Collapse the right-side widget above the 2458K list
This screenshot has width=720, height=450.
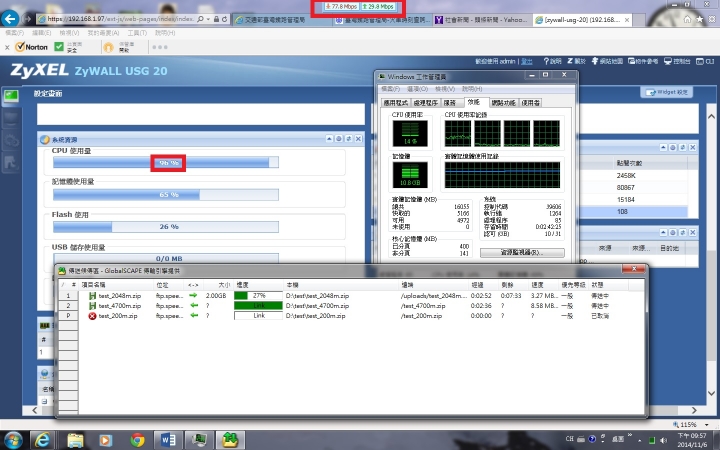click(x=663, y=147)
